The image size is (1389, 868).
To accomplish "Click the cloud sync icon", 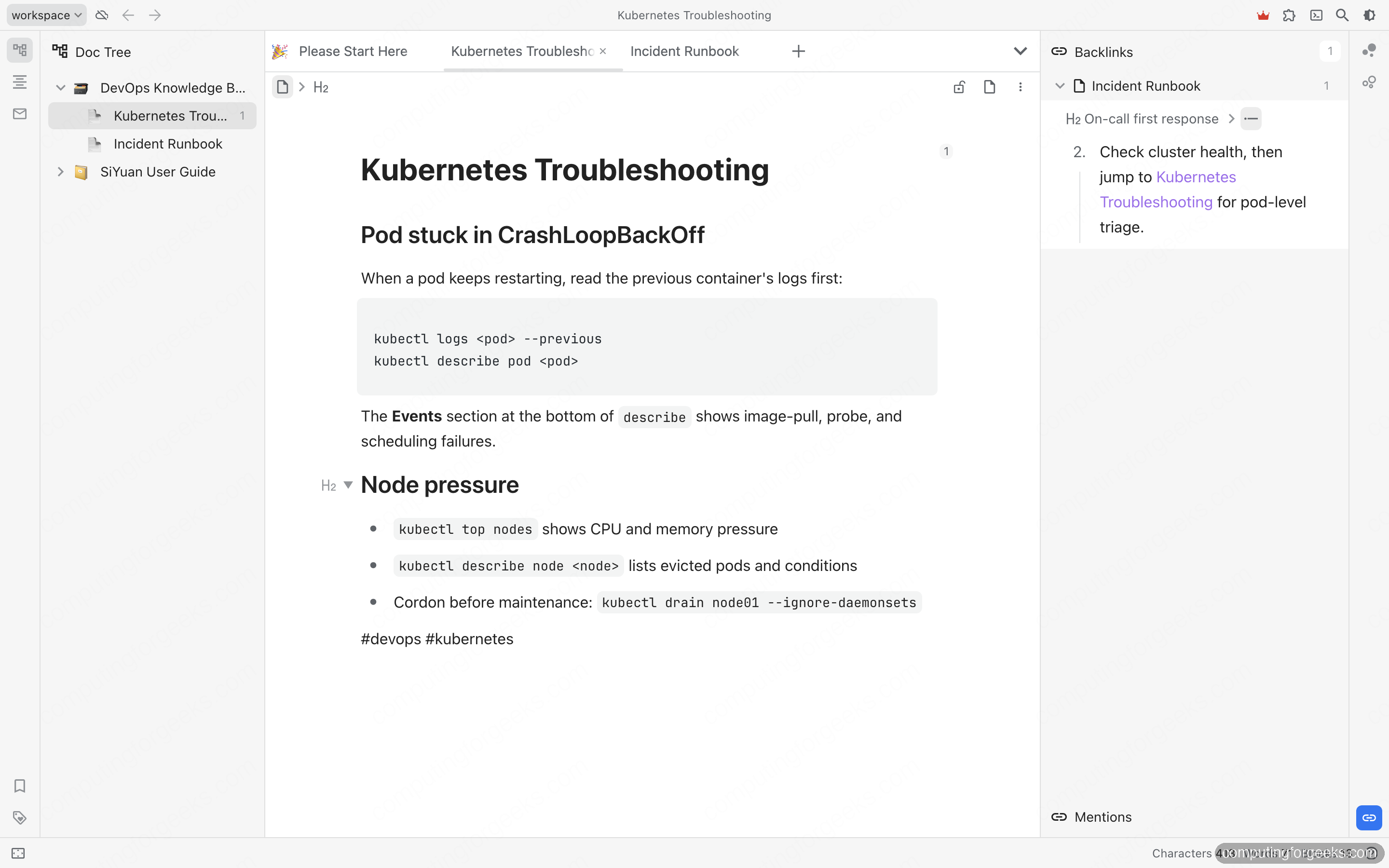I will 102,15.
